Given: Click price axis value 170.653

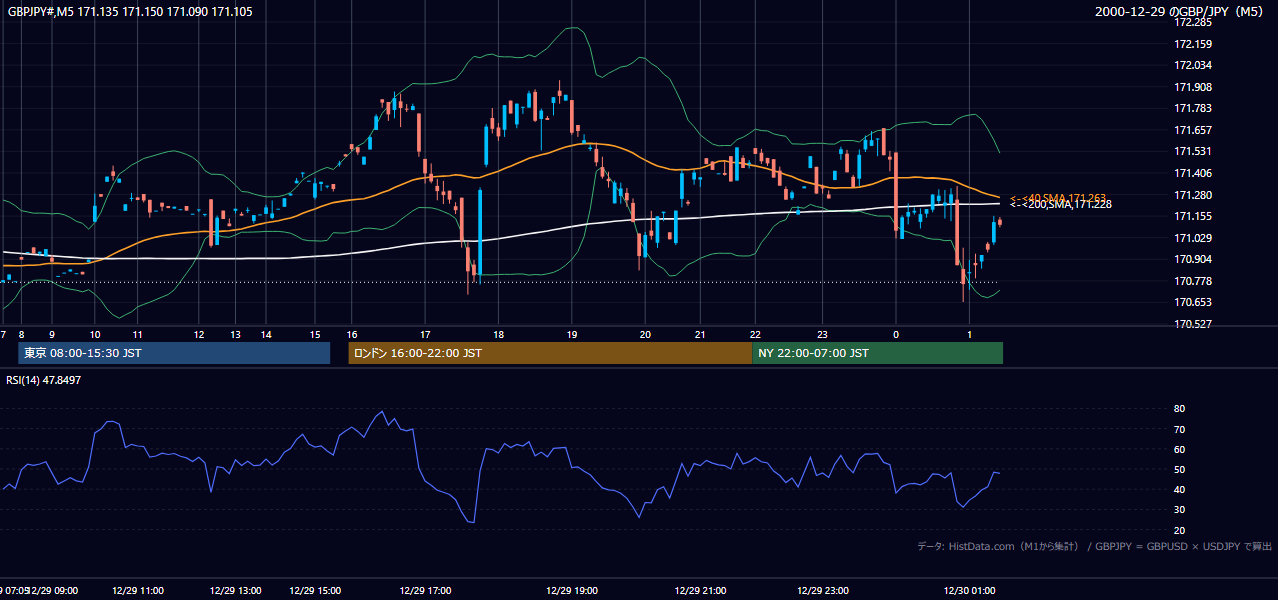Looking at the screenshot, I should 1194,302.
